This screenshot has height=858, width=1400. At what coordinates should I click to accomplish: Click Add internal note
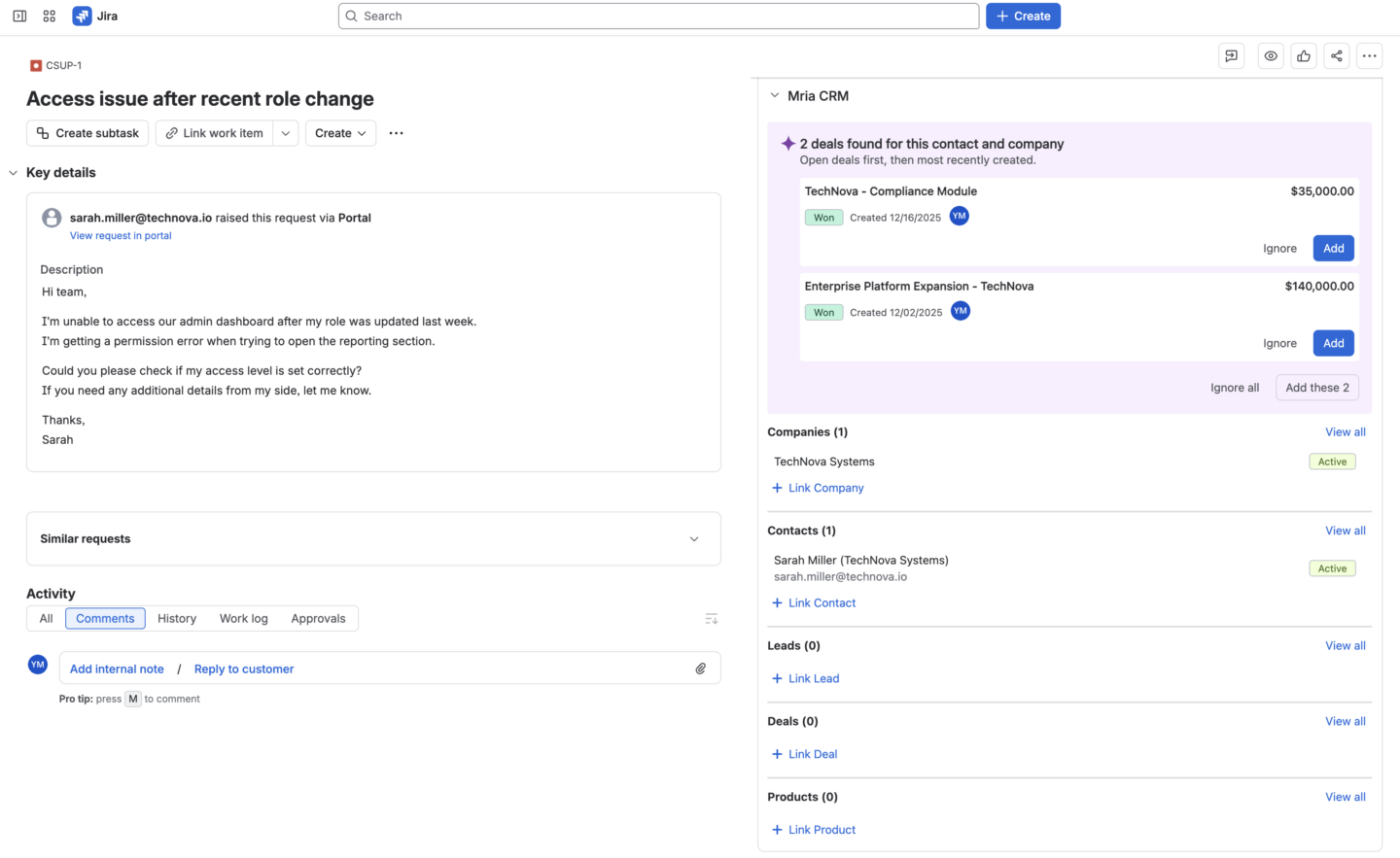(x=117, y=669)
